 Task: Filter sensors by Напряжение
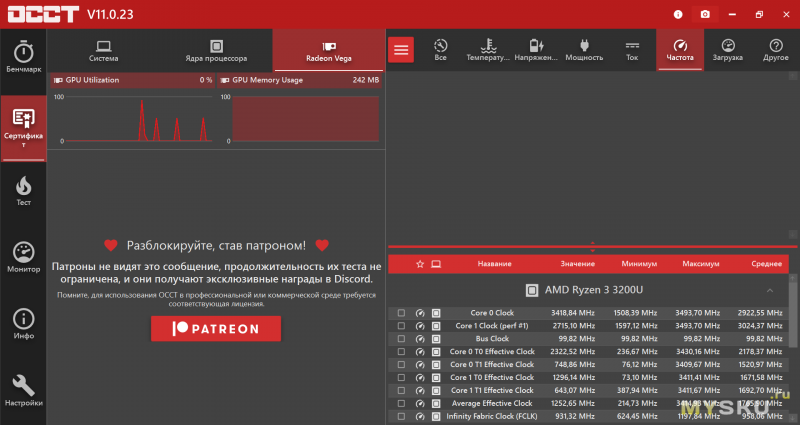coord(536,50)
